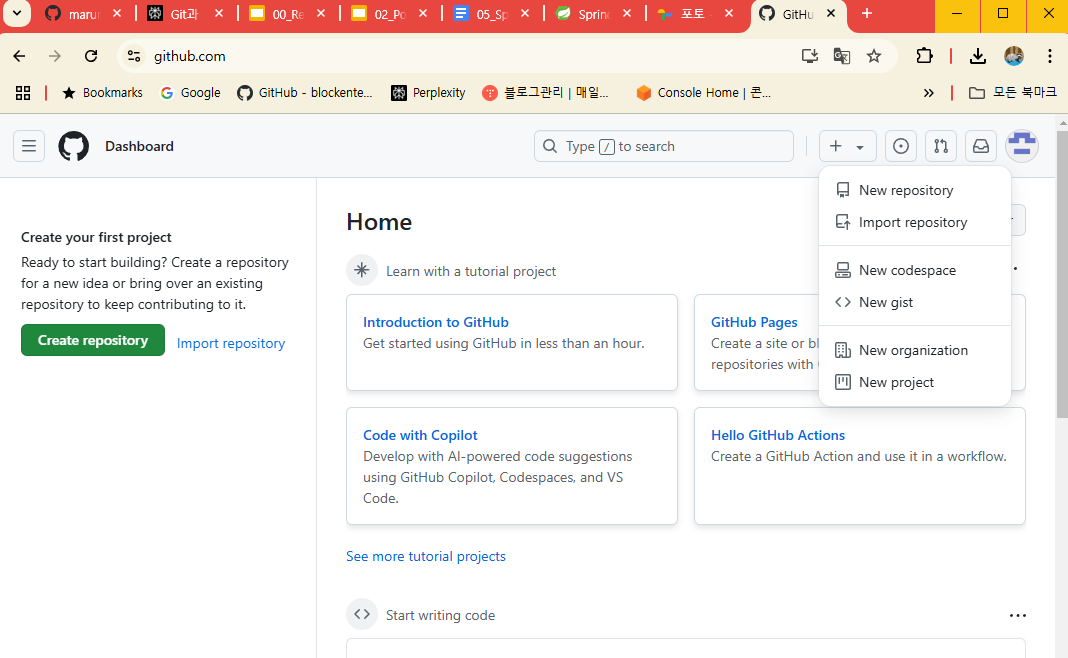Select New organization from menu
The height and width of the screenshot is (658, 1068).
tap(915, 350)
